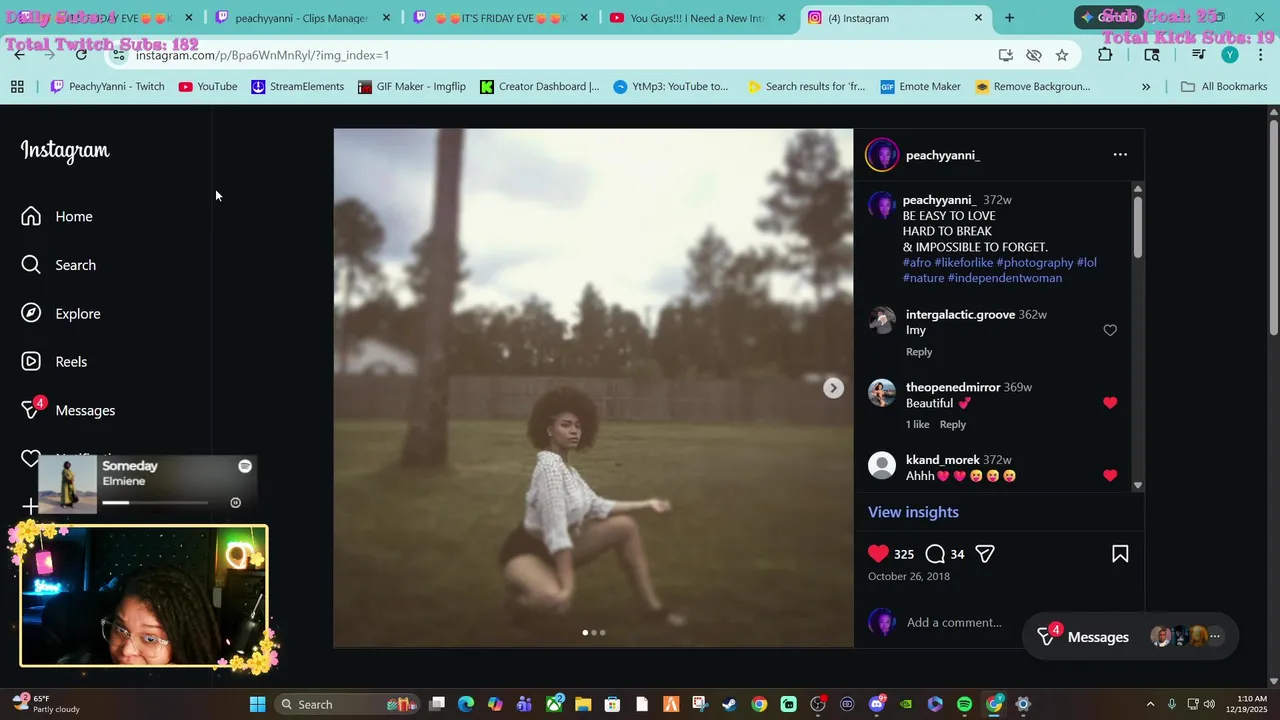Open Discord from taskbar
The height and width of the screenshot is (720, 1280).
[x=877, y=704]
